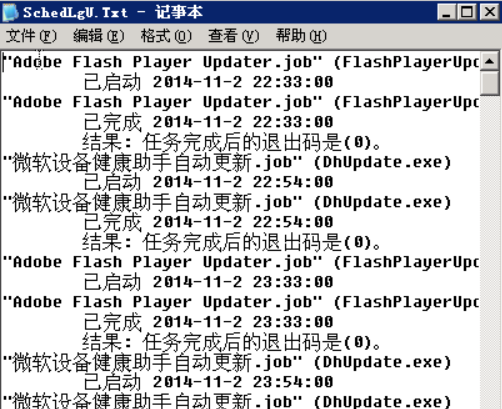Click the vertical scrollbar up arrow
The width and height of the screenshot is (502, 409).
[x=490, y=61]
